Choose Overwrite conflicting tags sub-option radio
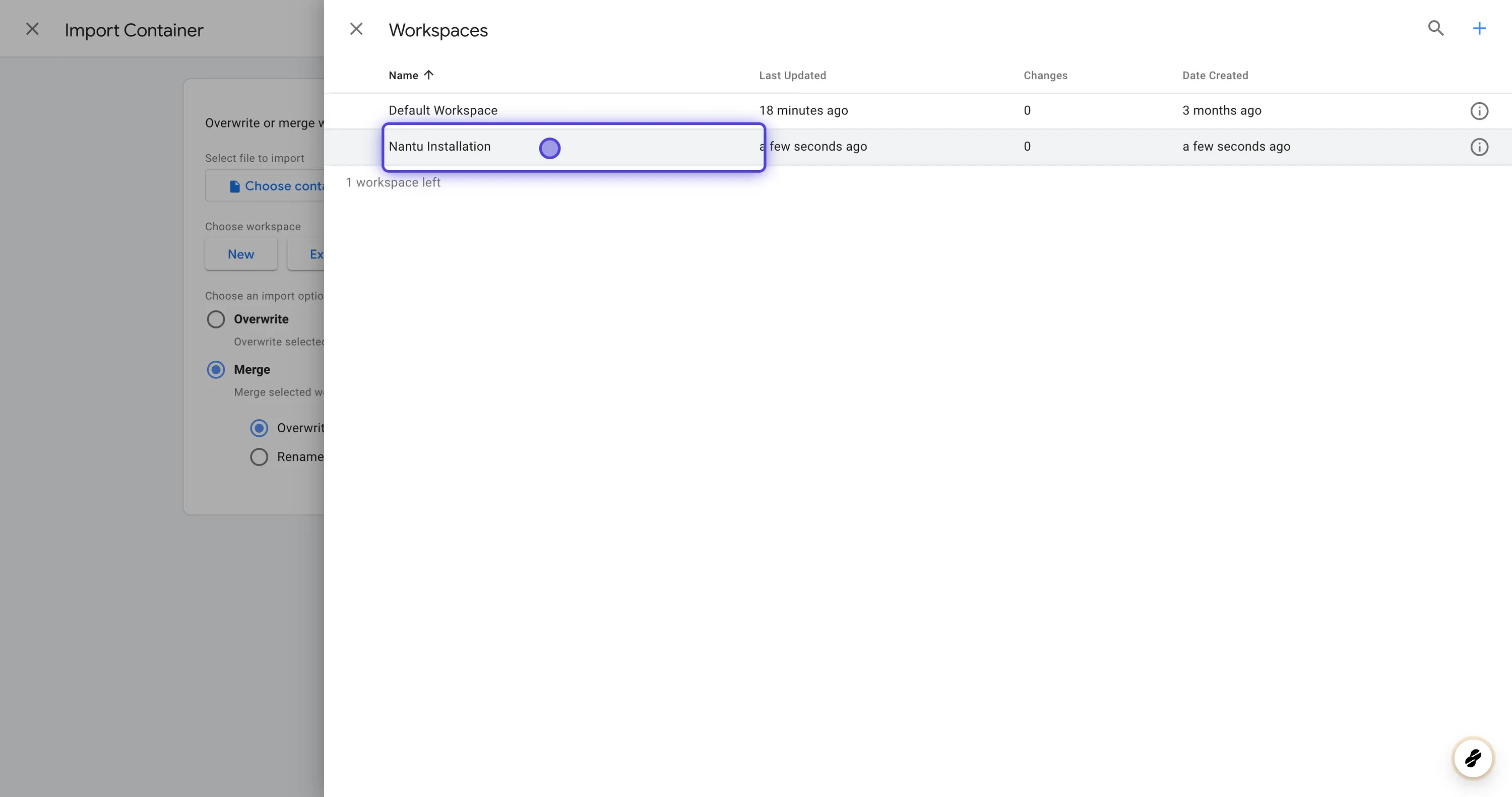Screen dimensions: 1512x797 259,428
